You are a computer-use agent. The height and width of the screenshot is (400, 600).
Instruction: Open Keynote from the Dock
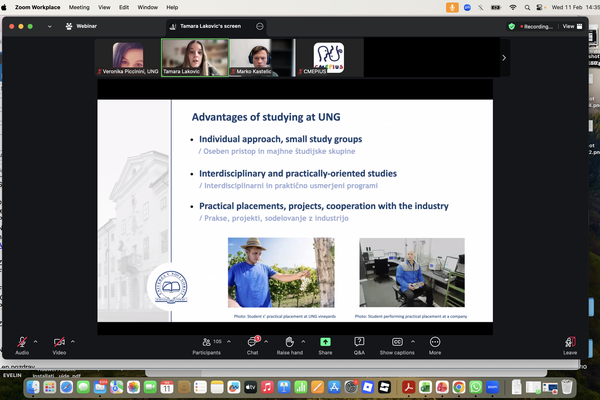[284, 387]
